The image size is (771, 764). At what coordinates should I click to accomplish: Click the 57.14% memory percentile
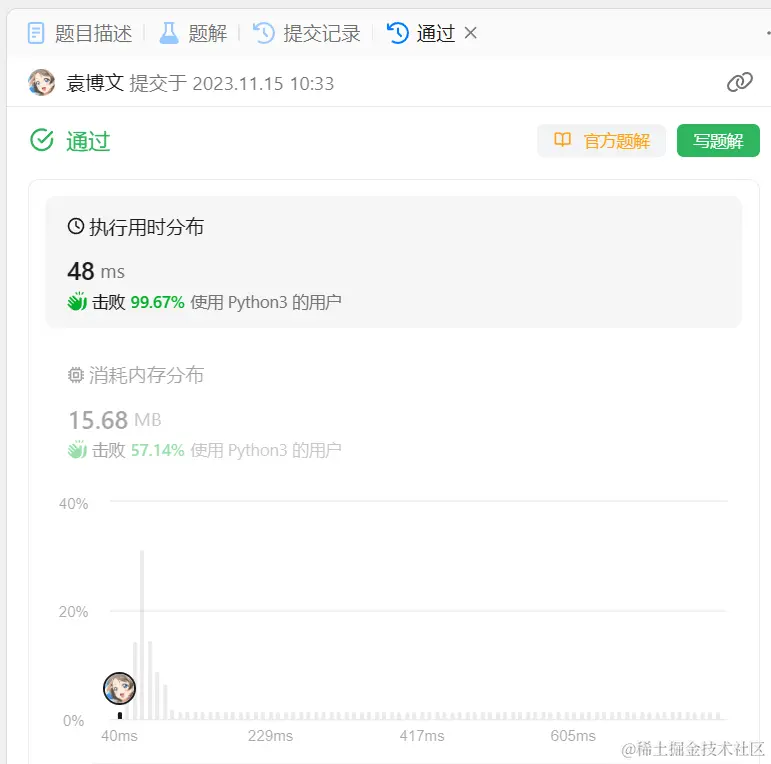point(157,450)
